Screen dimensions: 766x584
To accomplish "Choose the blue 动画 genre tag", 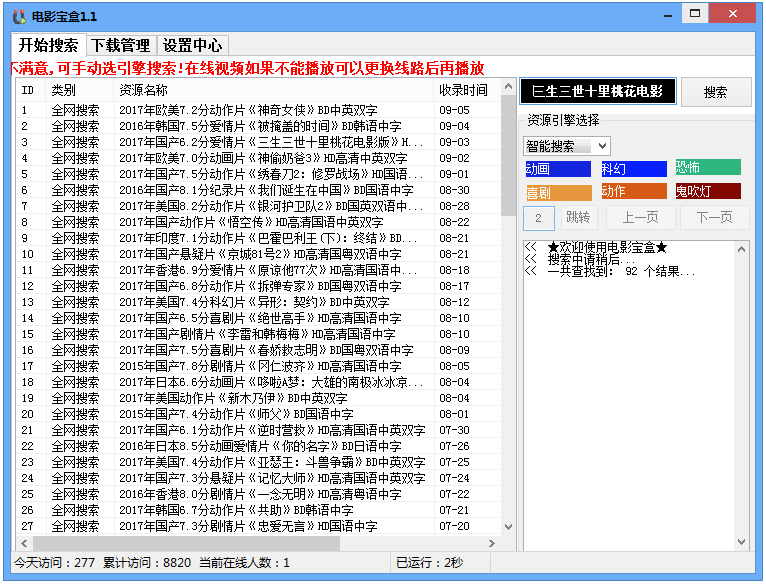I will point(557,169).
